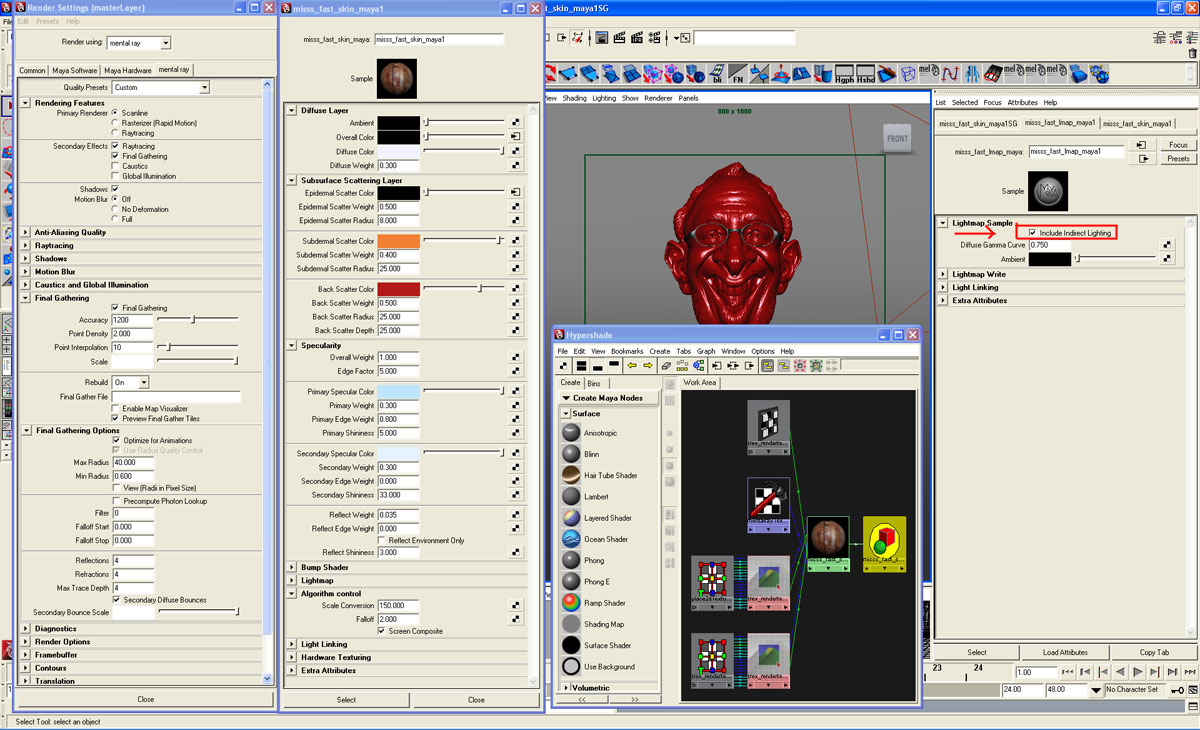Click the Hgph shelf icon
This screenshot has height=730, width=1200.
tap(845, 74)
